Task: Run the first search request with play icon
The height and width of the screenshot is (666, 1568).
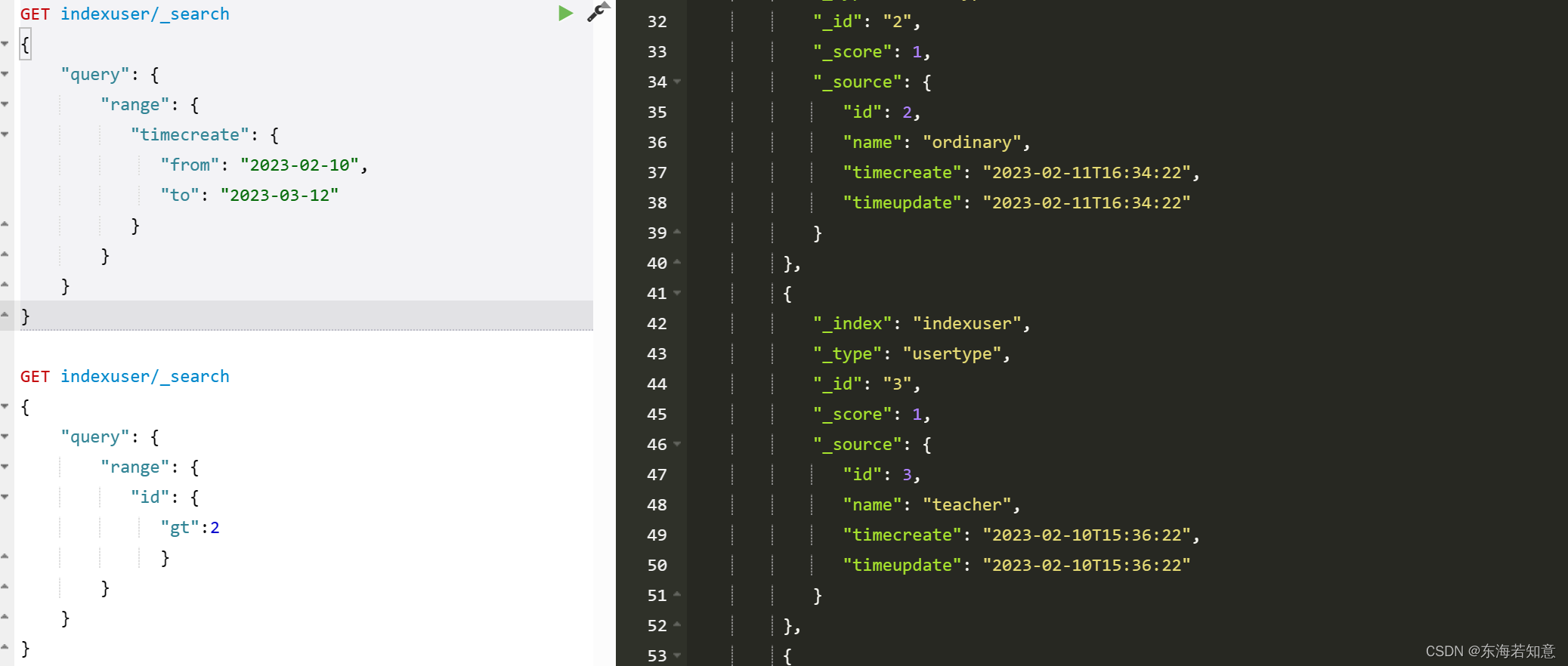Action: pyautogui.click(x=565, y=14)
